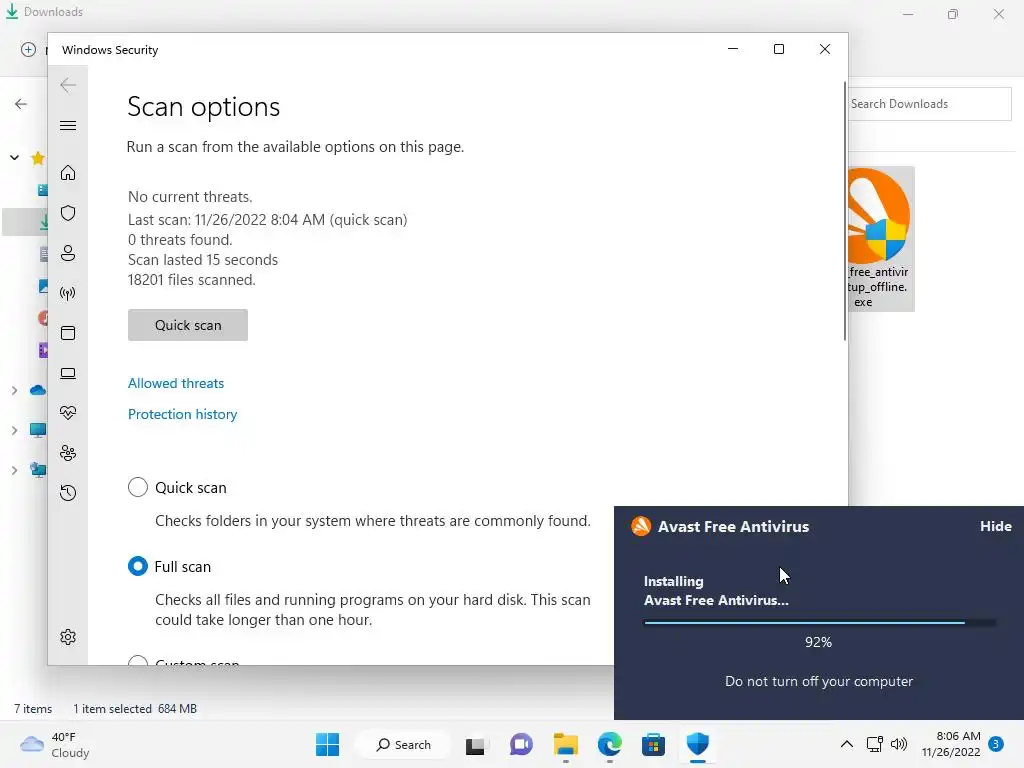Click the Avast installation progress bar
1024x768 pixels.
click(x=820, y=623)
